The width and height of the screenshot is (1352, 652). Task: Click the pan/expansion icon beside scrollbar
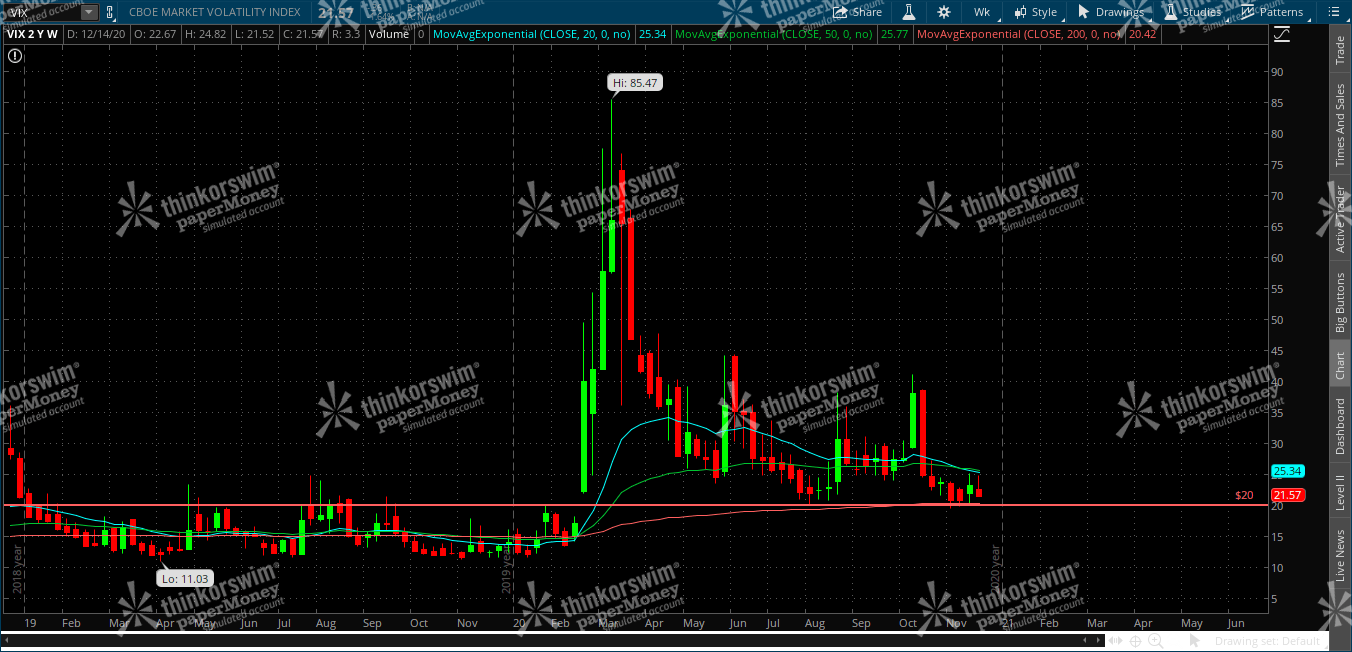1115,641
